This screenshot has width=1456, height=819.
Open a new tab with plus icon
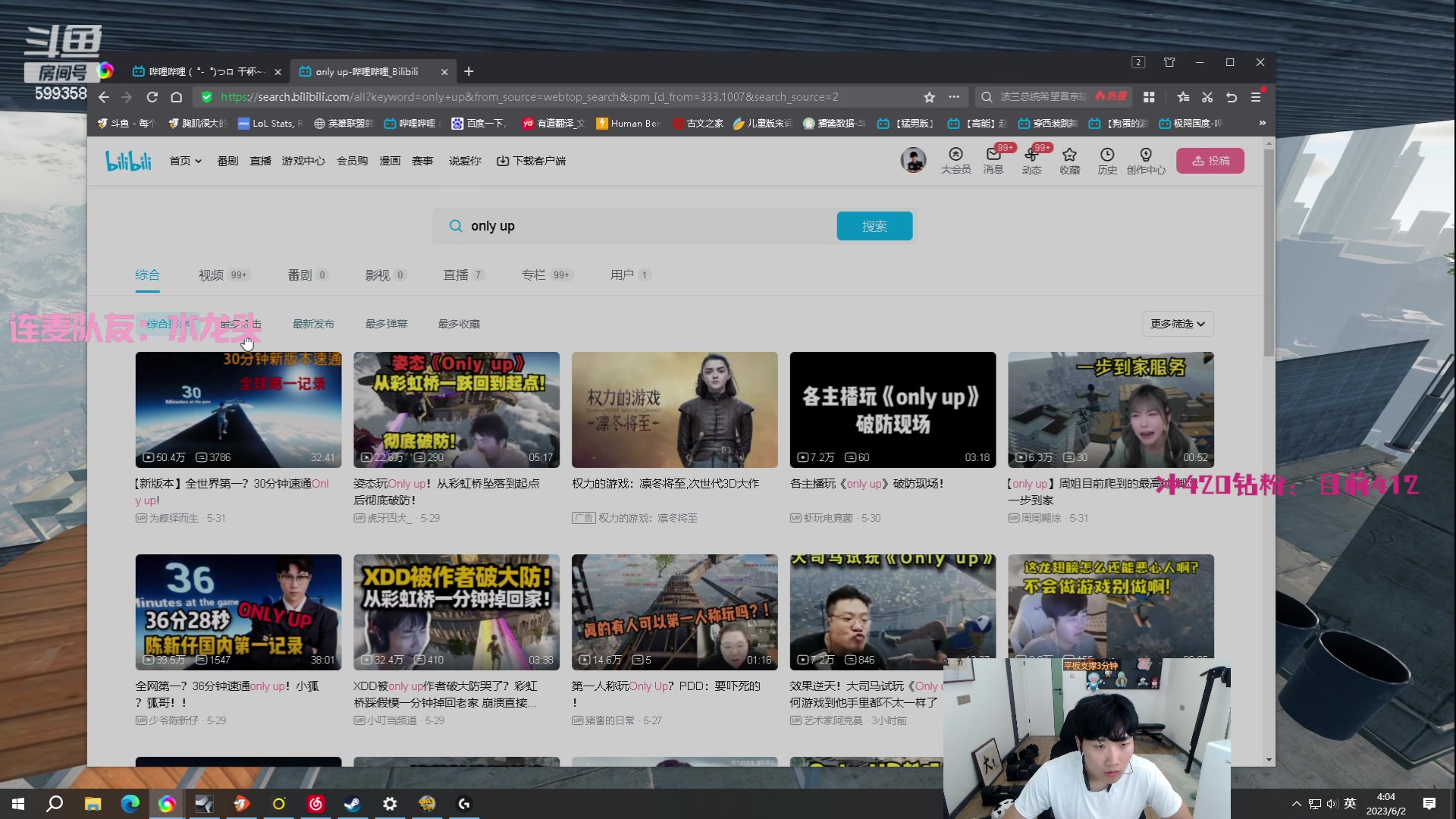pyautogui.click(x=469, y=71)
